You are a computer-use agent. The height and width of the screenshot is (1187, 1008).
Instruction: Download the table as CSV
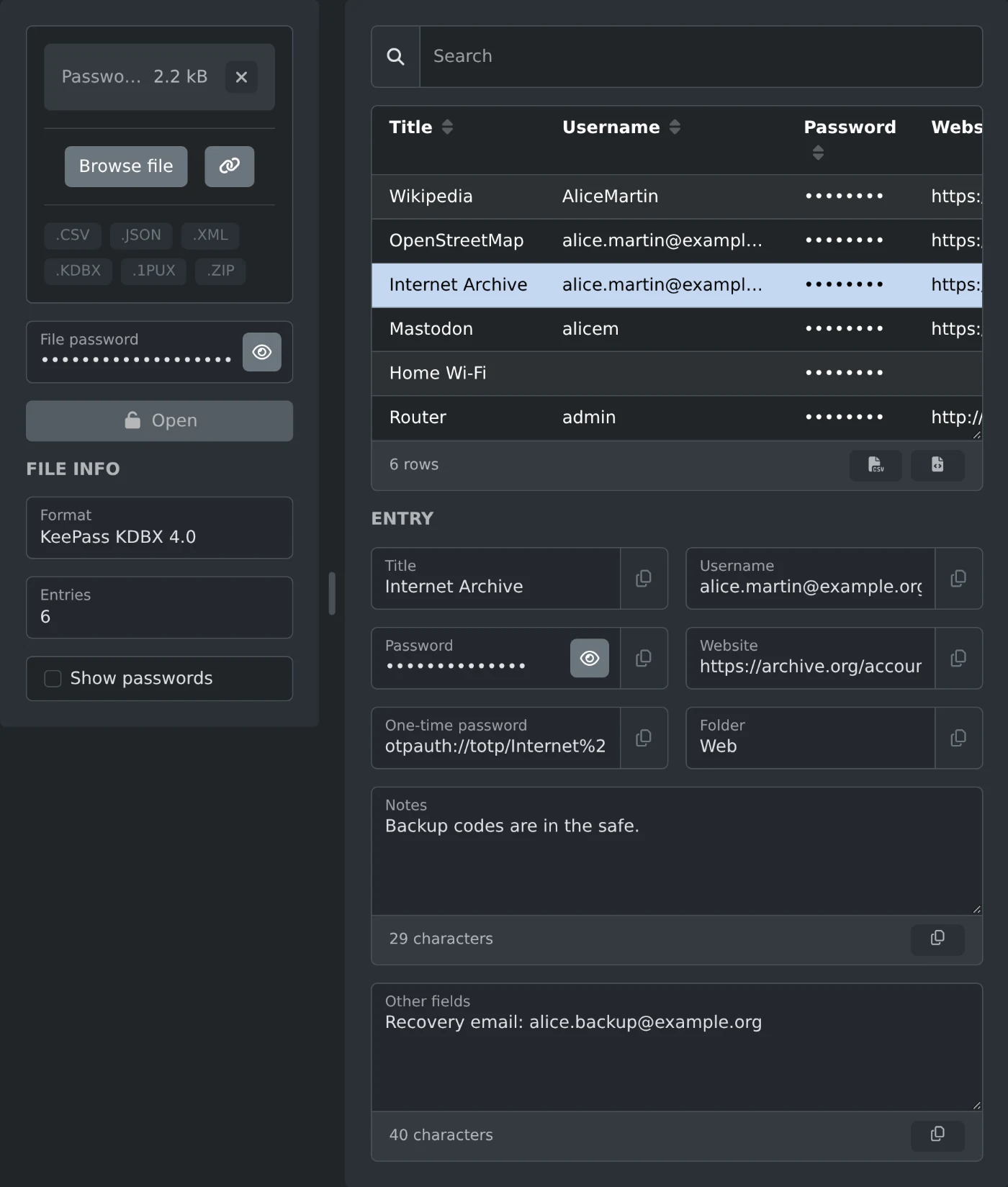pyautogui.click(x=876, y=465)
